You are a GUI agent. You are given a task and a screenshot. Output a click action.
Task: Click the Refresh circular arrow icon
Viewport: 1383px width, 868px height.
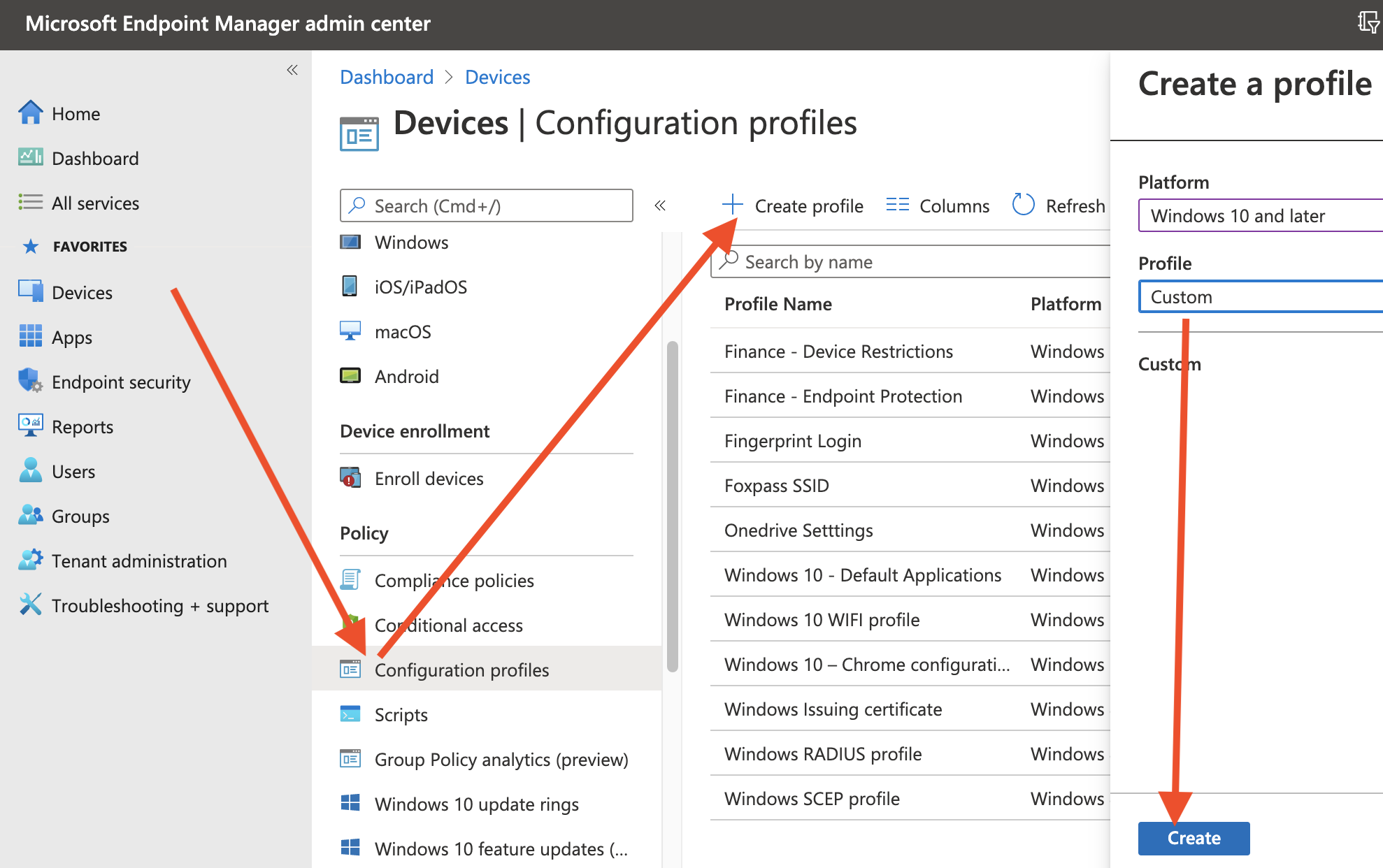pyautogui.click(x=1024, y=205)
